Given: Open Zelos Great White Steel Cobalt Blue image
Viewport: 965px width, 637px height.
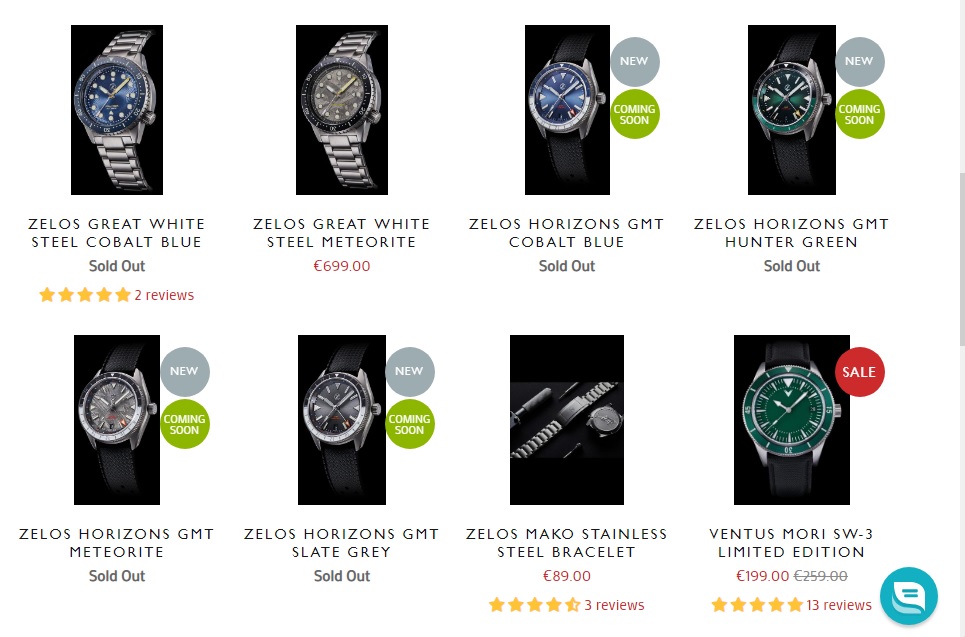Looking at the screenshot, I should pyautogui.click(x=117, y=110).
